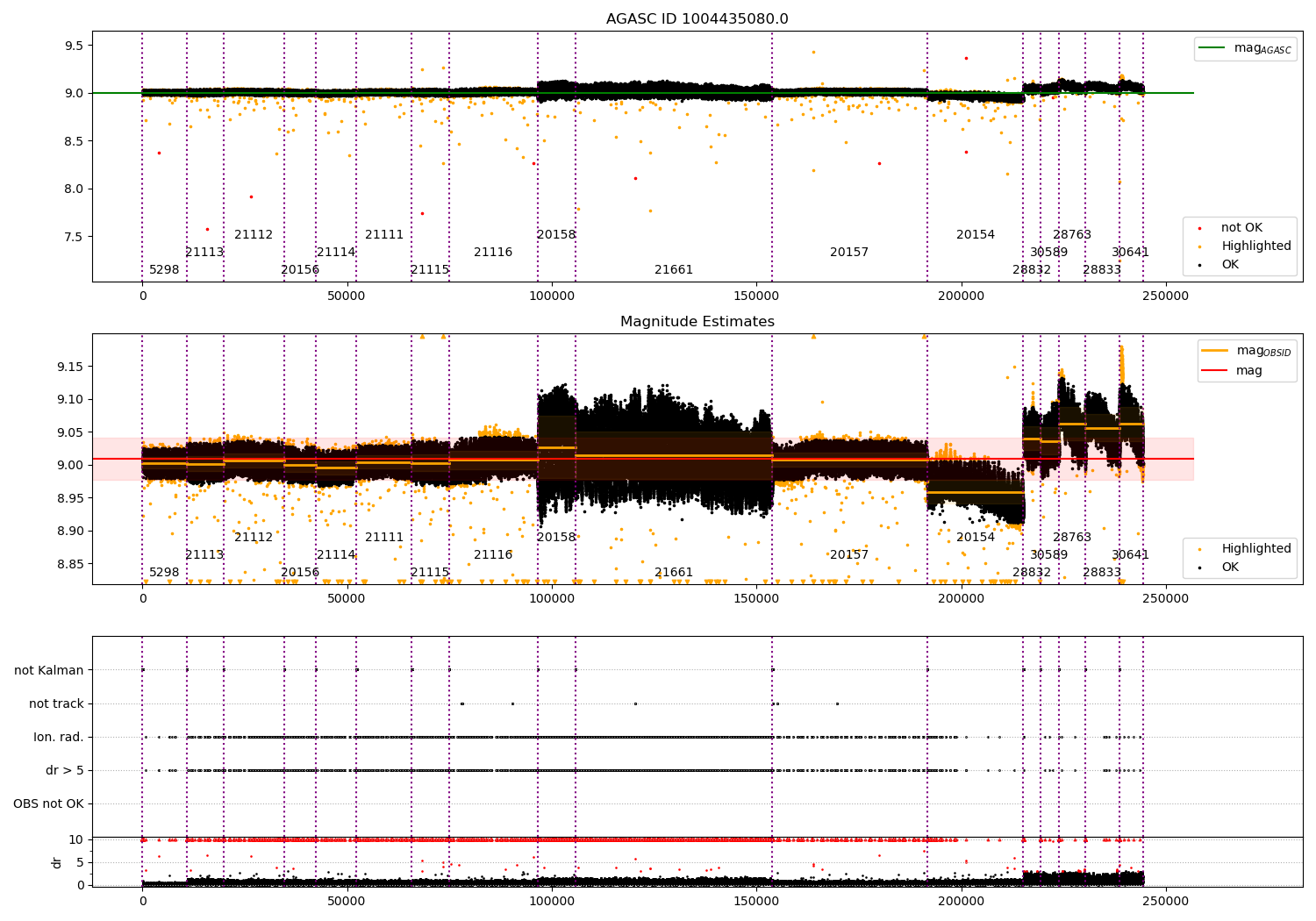Screen dimensions: 1316x921
Task: Click the 9.10 y-axis tick label
Action: click(x=71, y=400)
